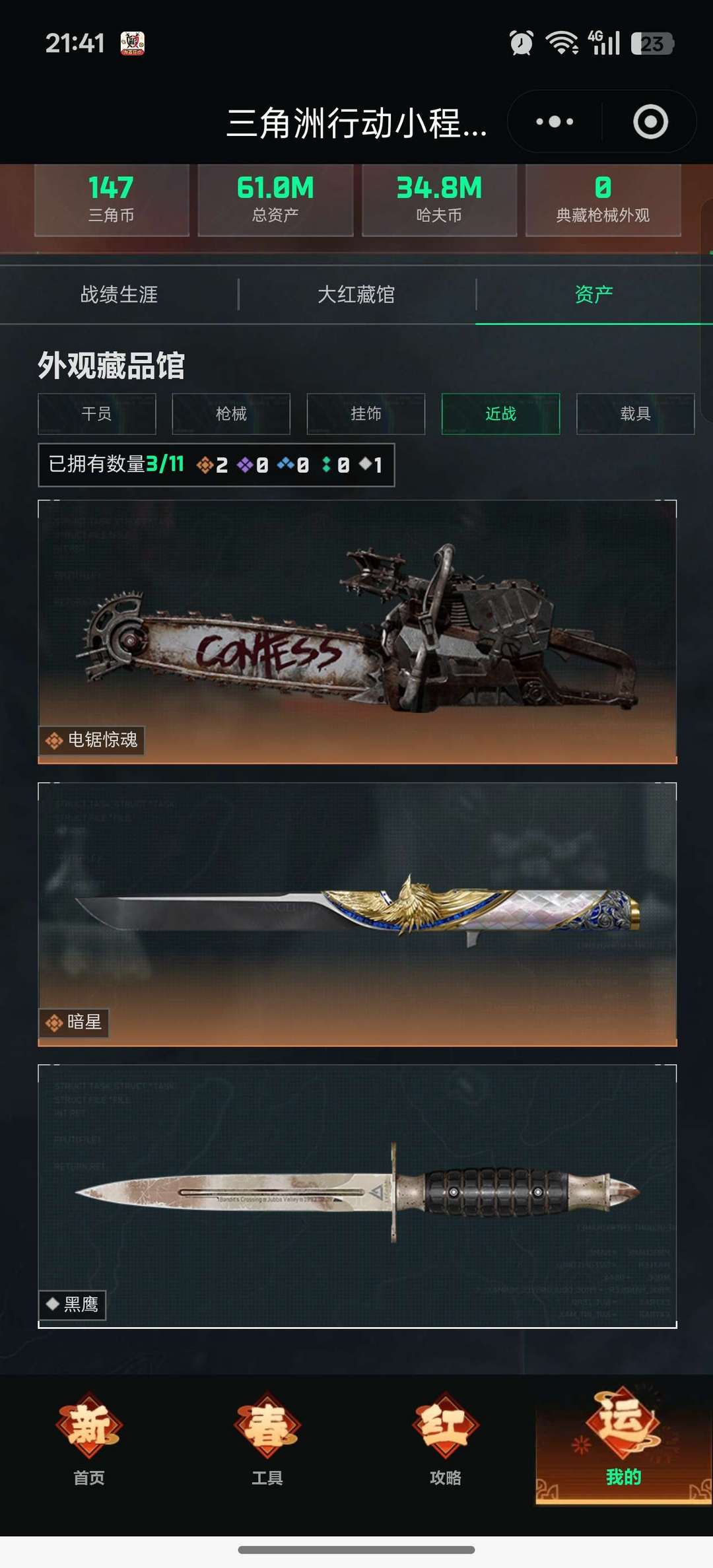The image size is (713, 1568).
Task: Filter collection by 干员 category
Action: tap(97, 414)
